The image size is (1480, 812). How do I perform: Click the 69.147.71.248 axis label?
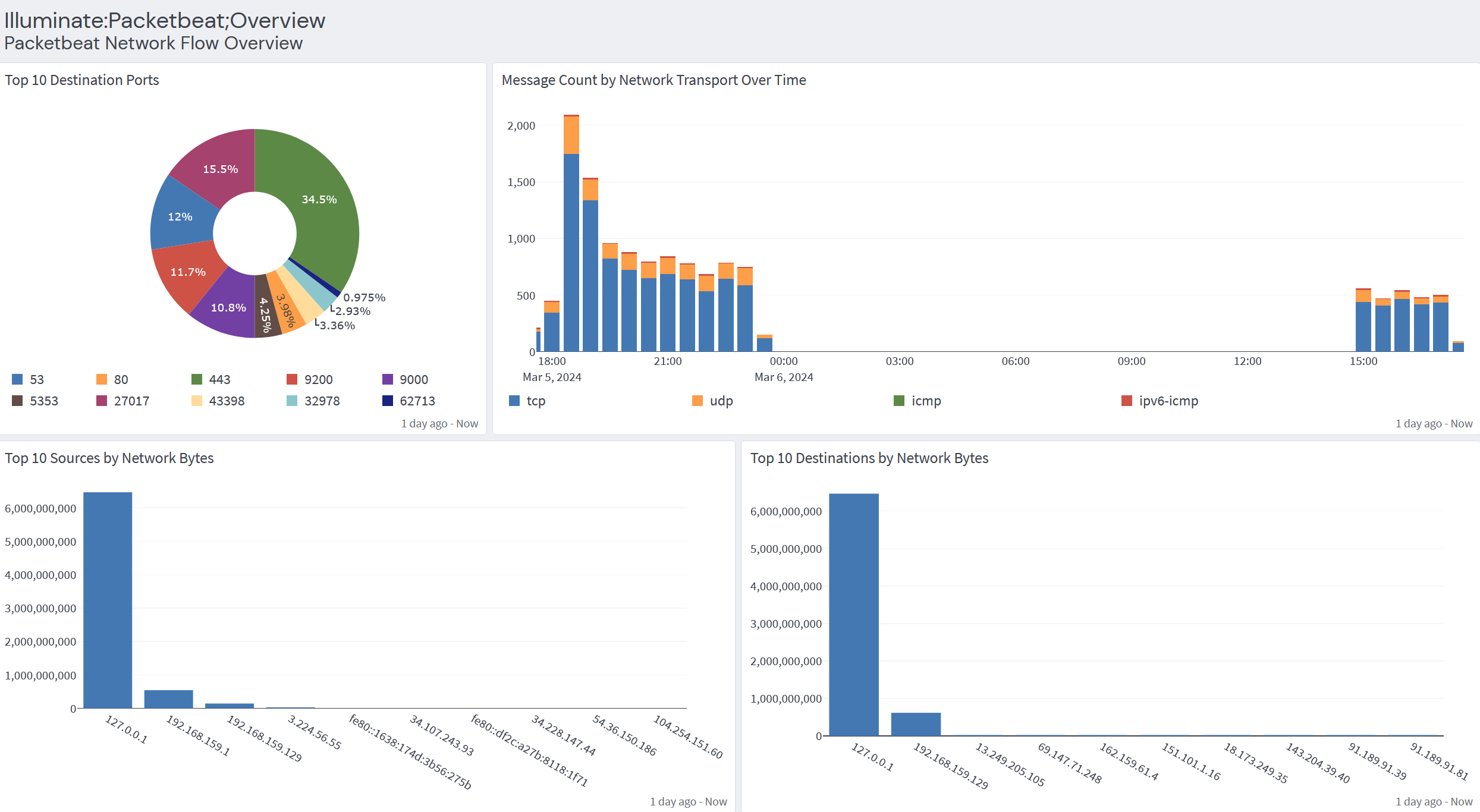[x=1070, y=763]
